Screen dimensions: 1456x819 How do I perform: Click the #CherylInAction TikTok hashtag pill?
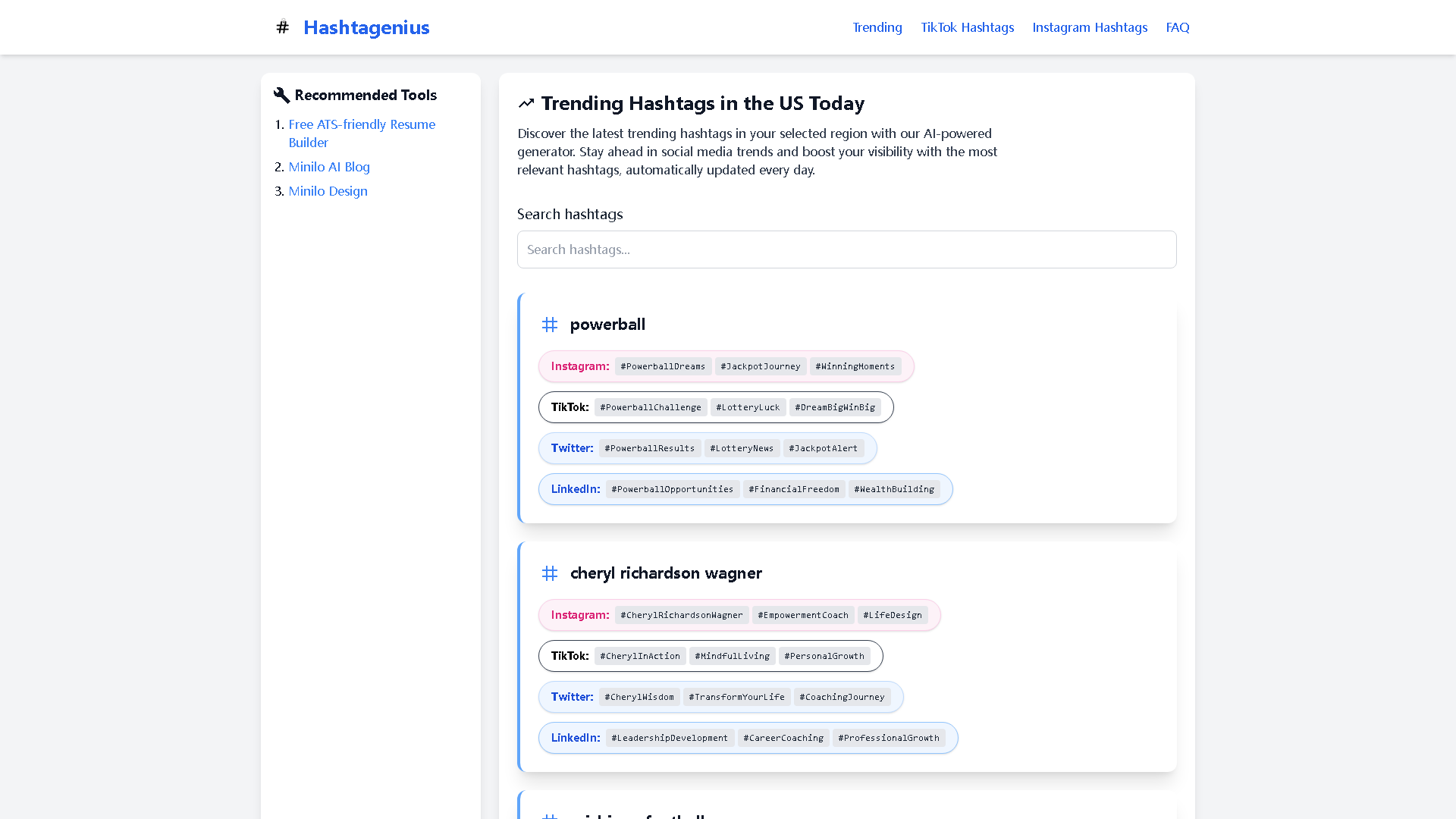point(639,655)
